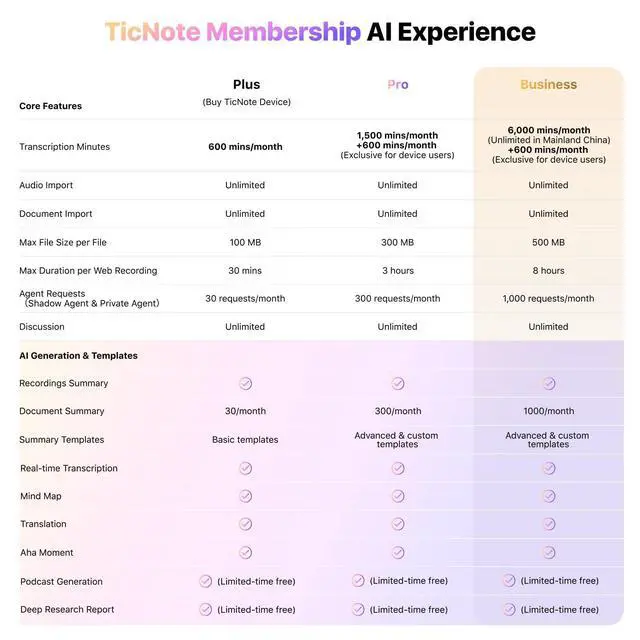Click the Business checkmark for Mind Map

pyautogui.click(x=549, y=496)
